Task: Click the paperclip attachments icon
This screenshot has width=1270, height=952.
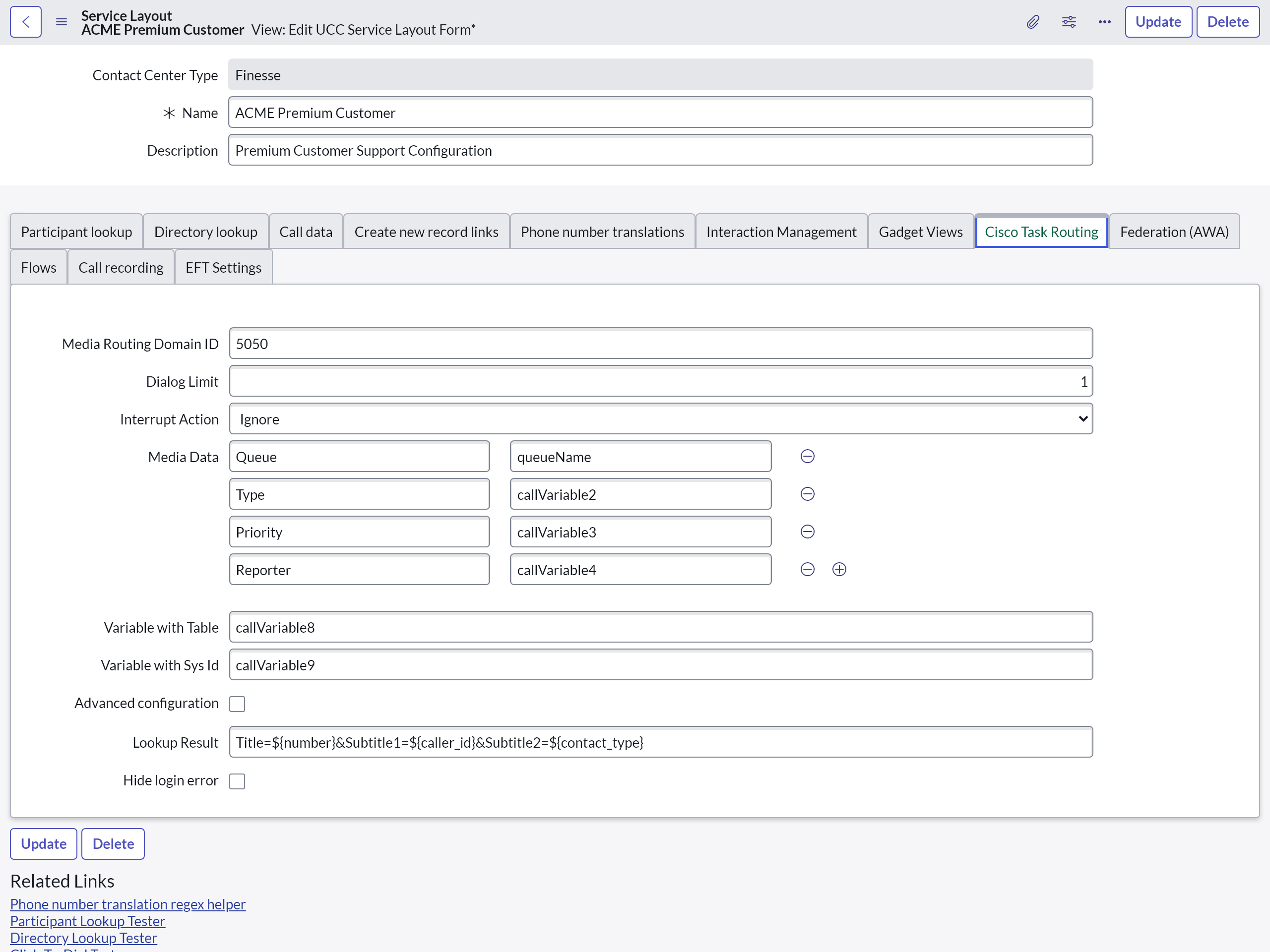Action: 1032,22
